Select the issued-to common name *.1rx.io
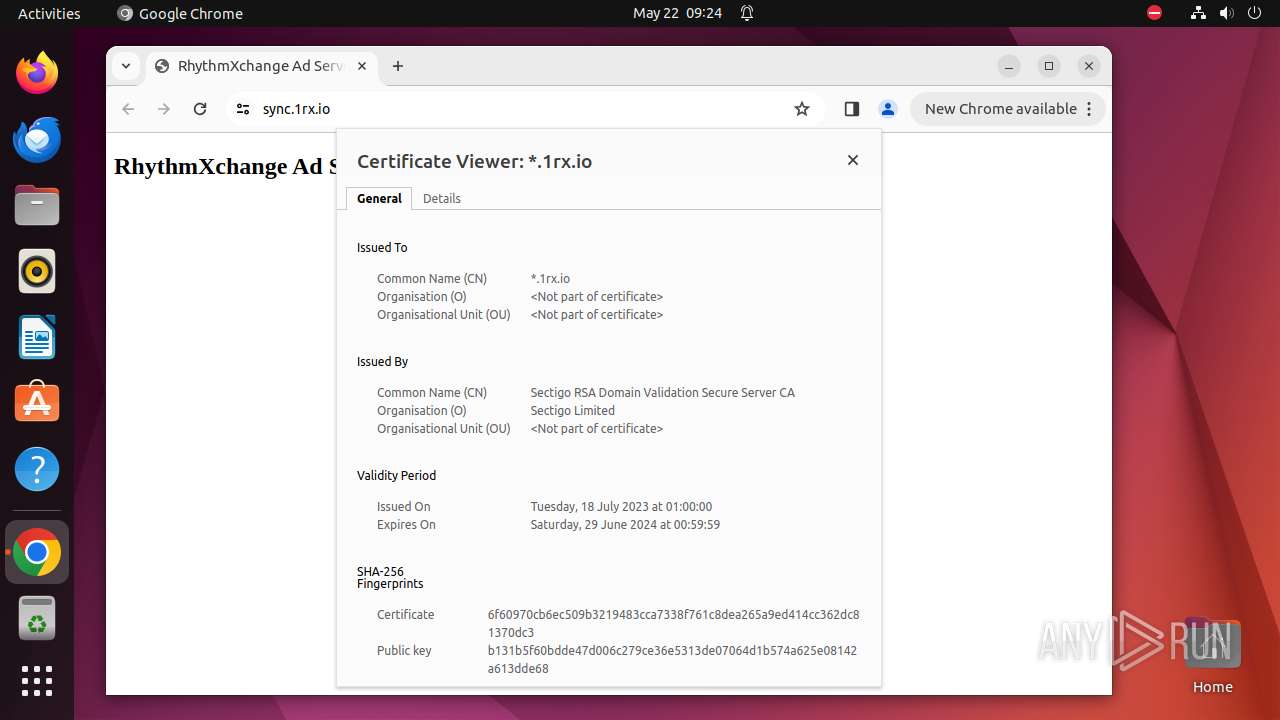The image size is (1280, 720). click(550, 279)
